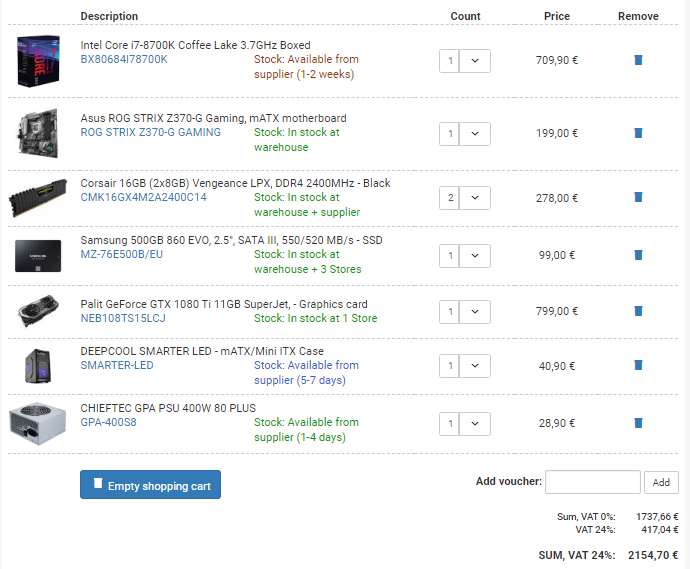The height and width of the screenshot is (569, 690).
Task: Expand count dropdown for CHIEFTEC GPA PSU
Action: [x=475, y=424]
